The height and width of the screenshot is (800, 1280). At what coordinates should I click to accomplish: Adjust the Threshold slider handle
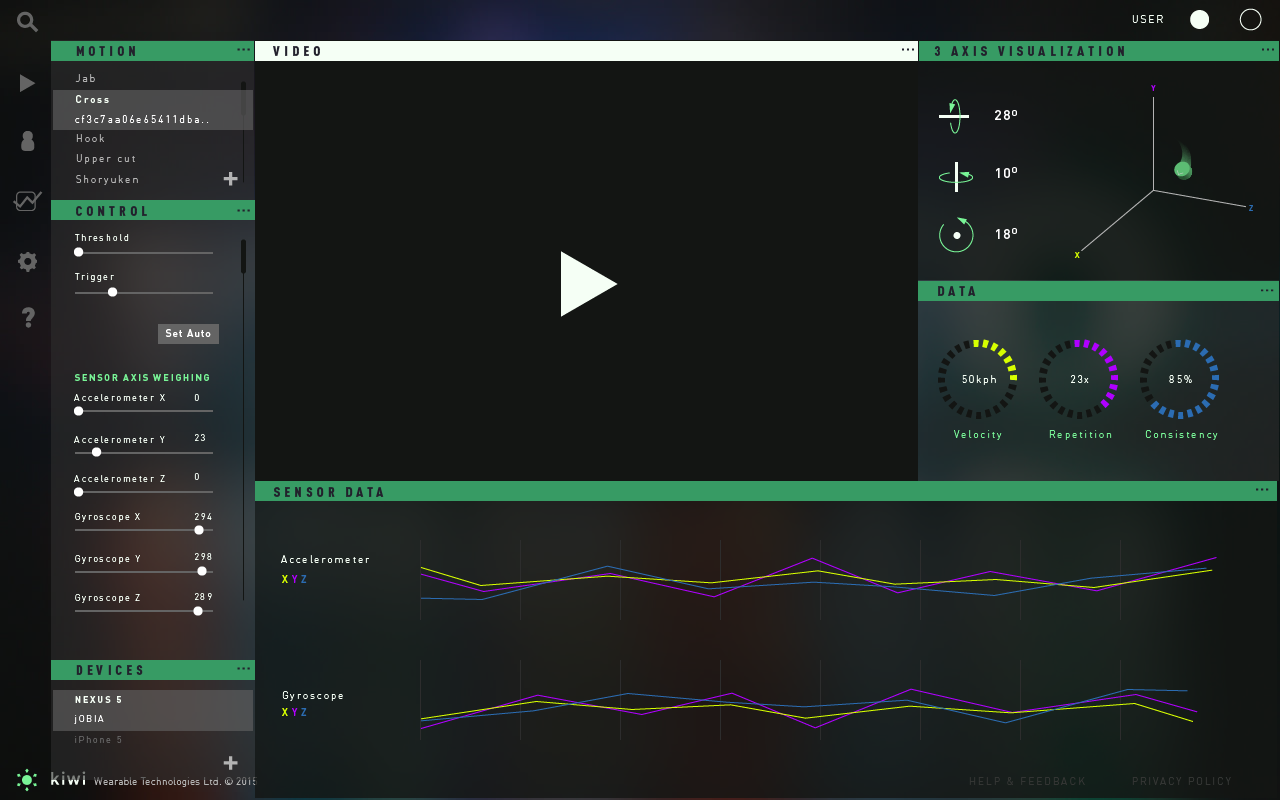pos(79,253)
